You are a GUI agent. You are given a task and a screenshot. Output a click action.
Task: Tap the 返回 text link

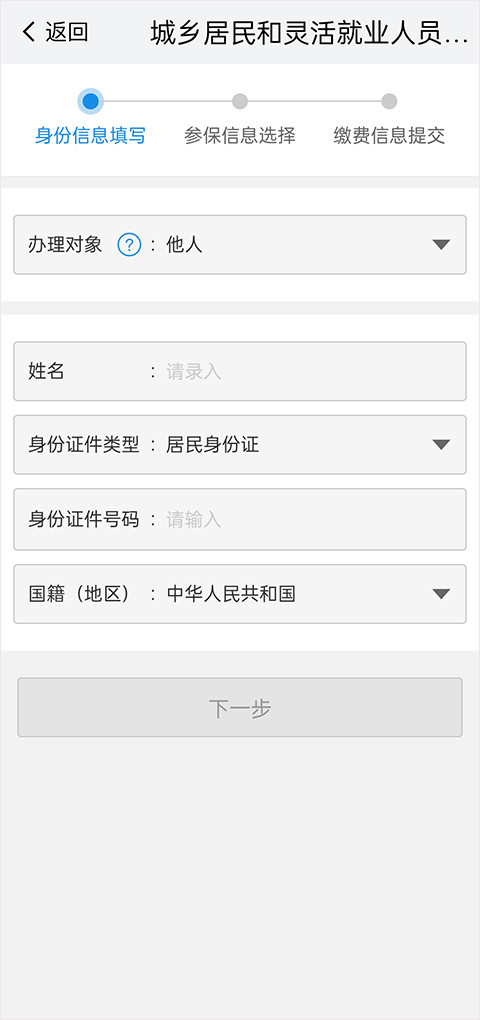click(66, 32)
